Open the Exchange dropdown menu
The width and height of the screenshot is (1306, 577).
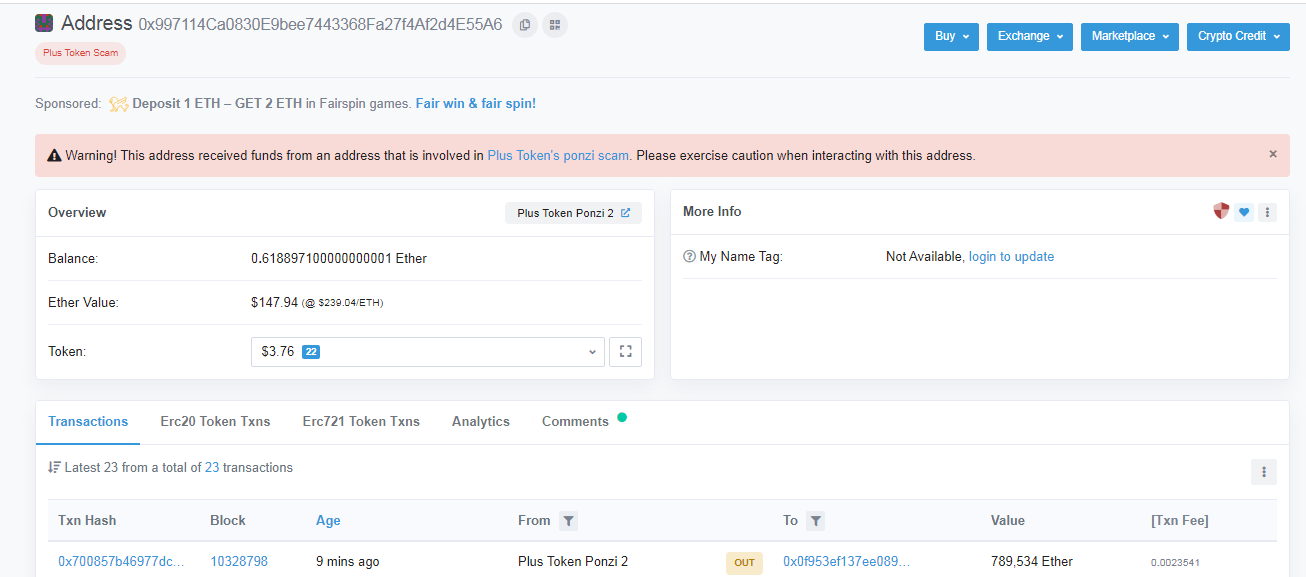pyautogui.click(x=1029, y=36)
